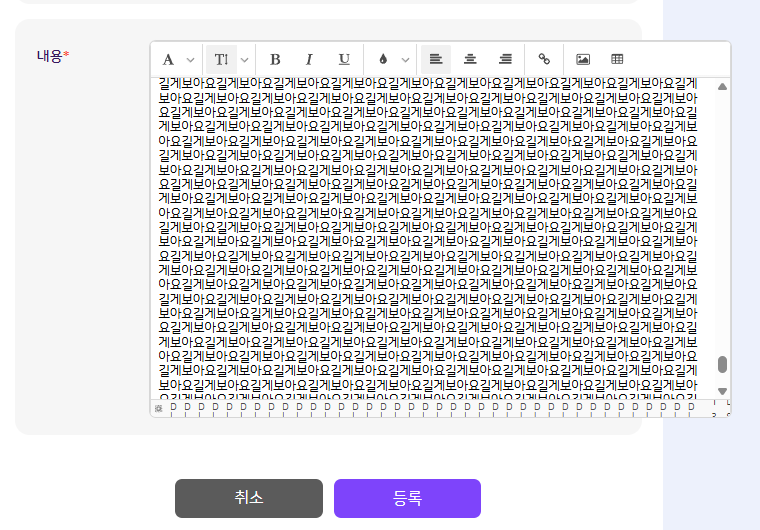Align text to the left
Viewport: 760px width, 530px height.
(435, 59)
